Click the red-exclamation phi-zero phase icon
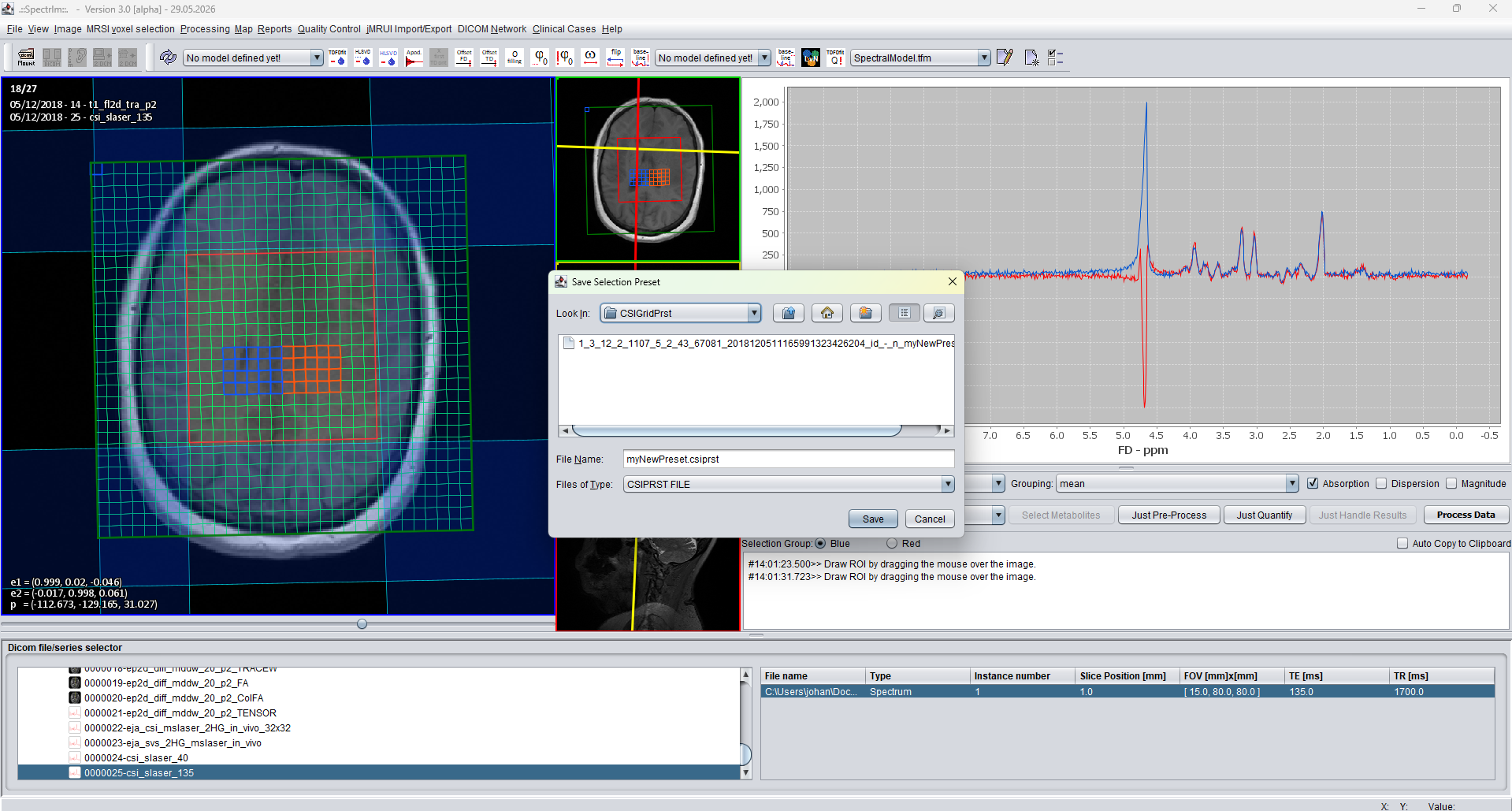This screenshot has width=1512, height=811. (565, 58)
